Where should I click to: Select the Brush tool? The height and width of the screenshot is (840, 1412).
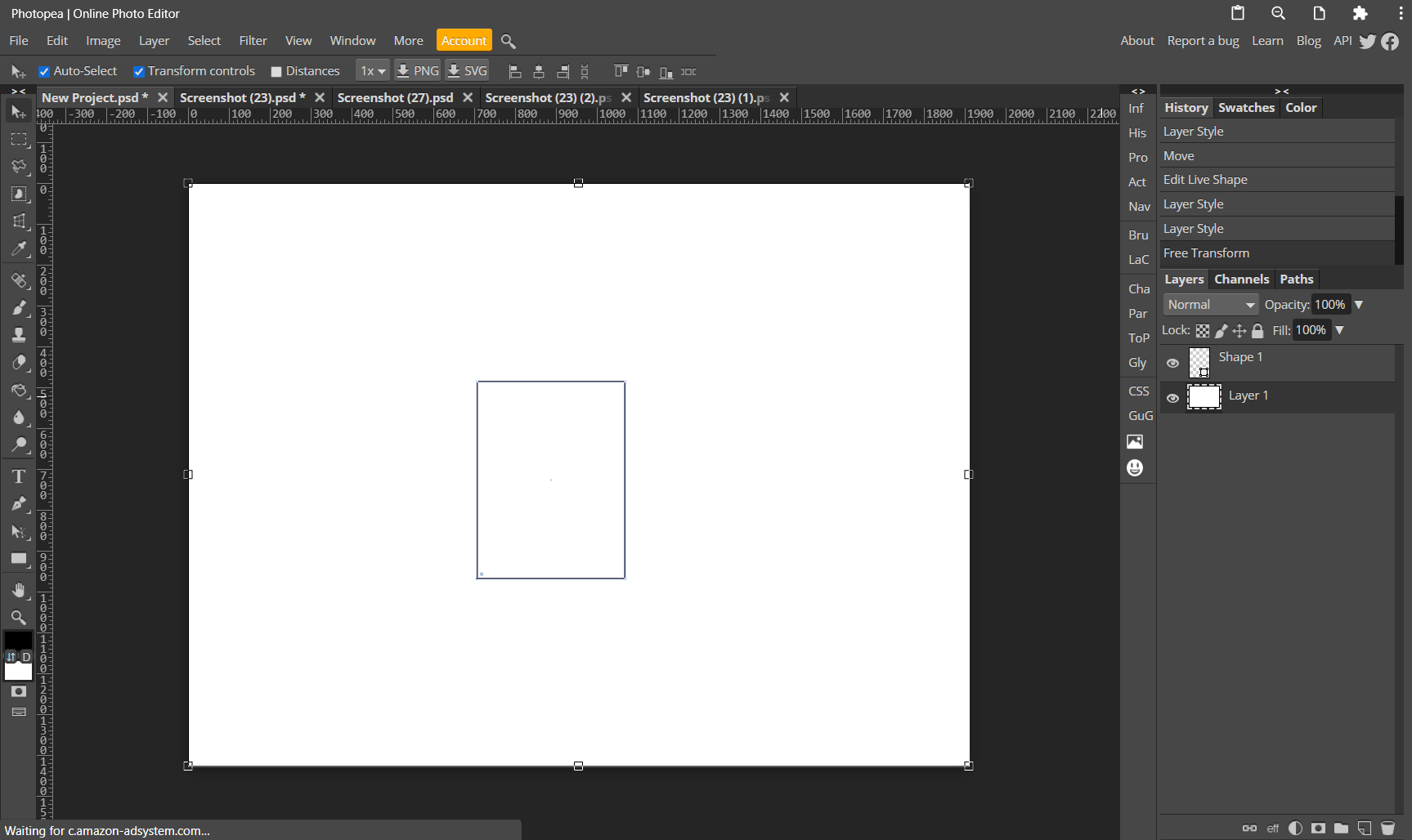click(x=18, y=308)
